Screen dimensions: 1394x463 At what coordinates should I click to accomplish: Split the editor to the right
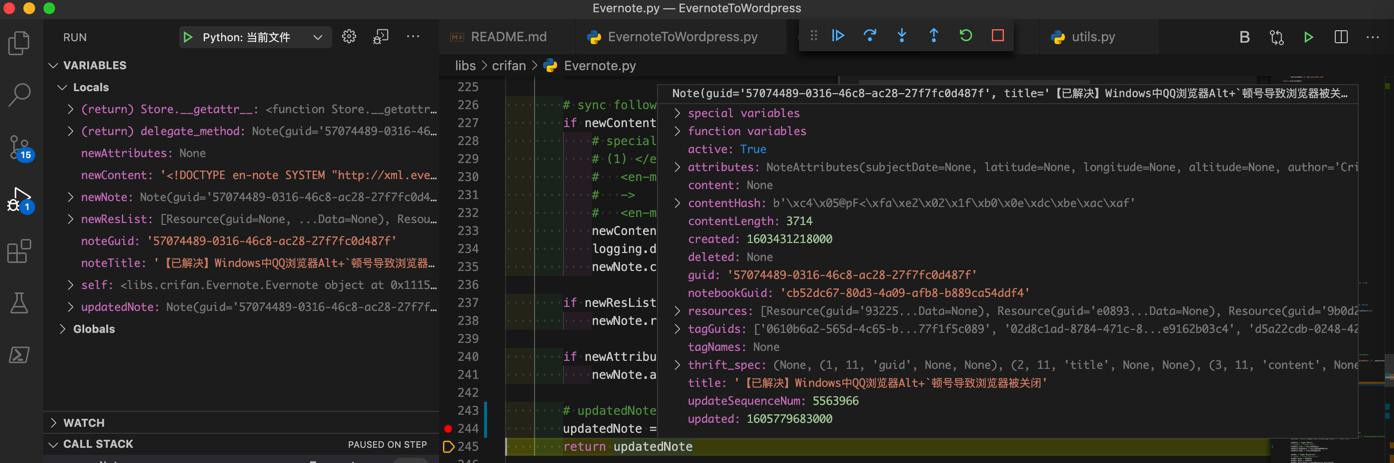pos(1341,37)
